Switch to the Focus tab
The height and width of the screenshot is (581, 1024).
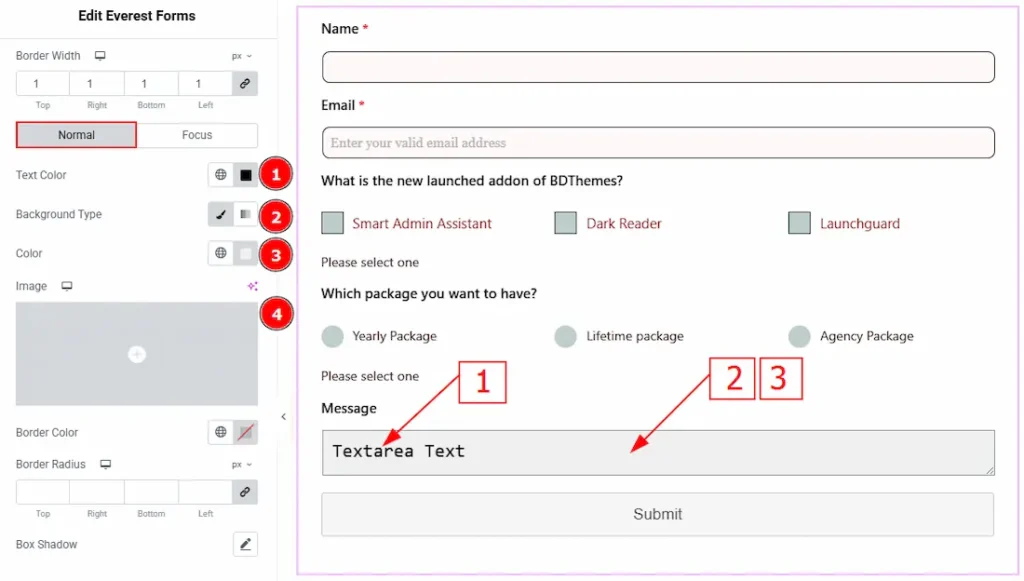click(197, 135)
